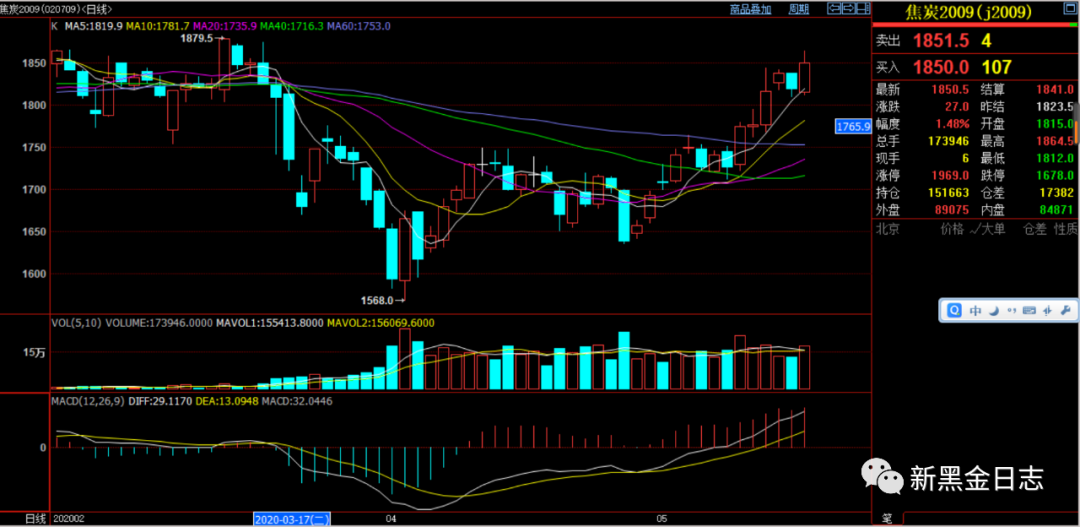Click the 1765.9 price cursor label
This screenshot has height=527, width=1080.
(853, 126)
